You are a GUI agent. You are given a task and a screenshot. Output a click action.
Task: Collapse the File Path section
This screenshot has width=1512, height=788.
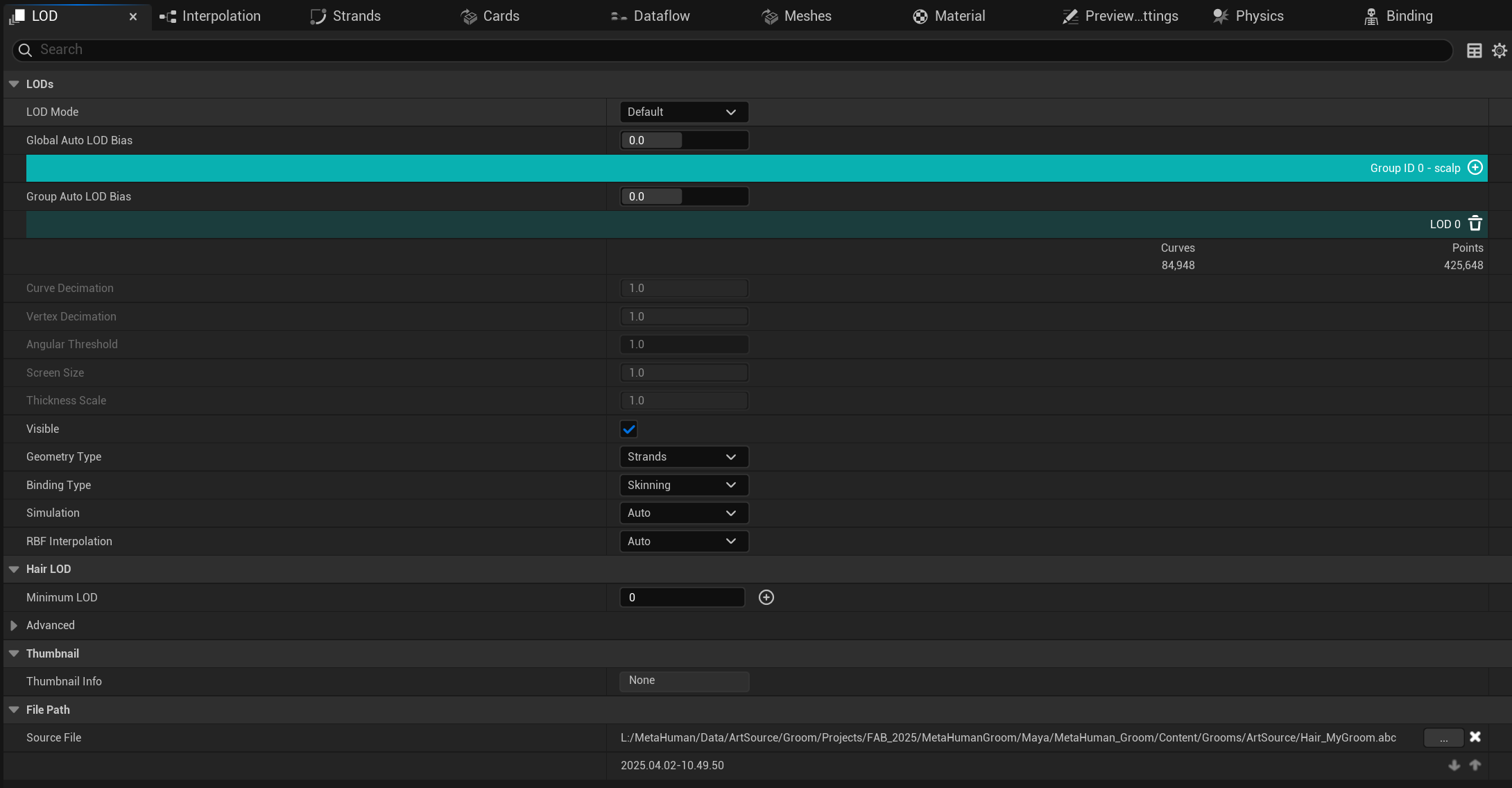[14, 710]
